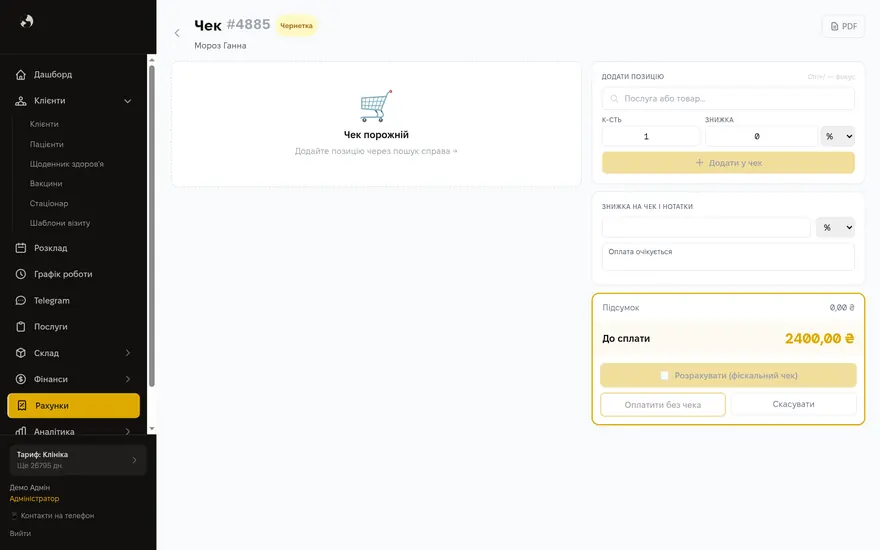Open Послуги menu item
The width and height of the screenshot is (880, 550).
[x=74, y=327]
